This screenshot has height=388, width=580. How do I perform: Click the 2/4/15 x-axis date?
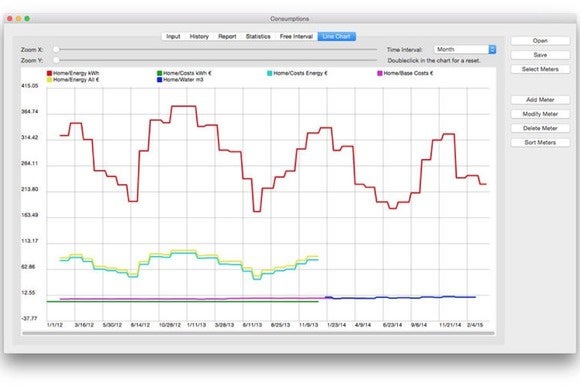tap(475, 325)
